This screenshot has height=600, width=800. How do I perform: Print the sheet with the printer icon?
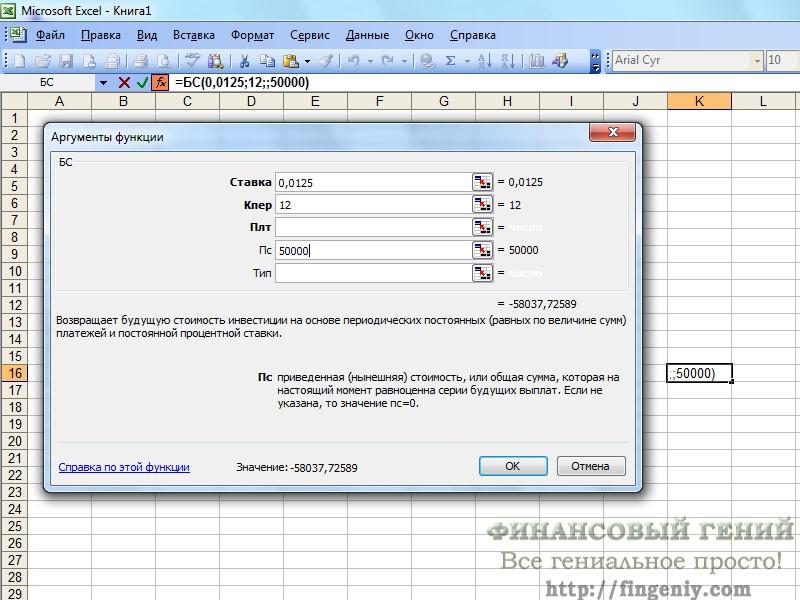click(140, 61)
